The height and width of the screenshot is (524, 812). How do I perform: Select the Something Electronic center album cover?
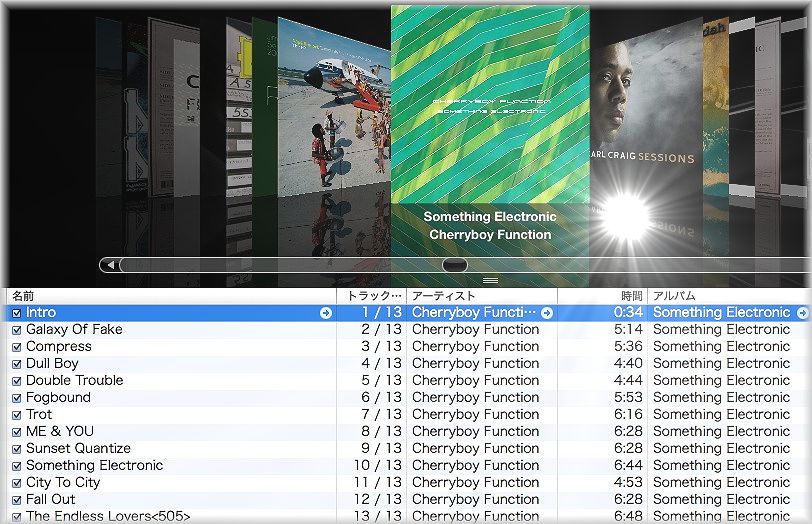(490, 104)
